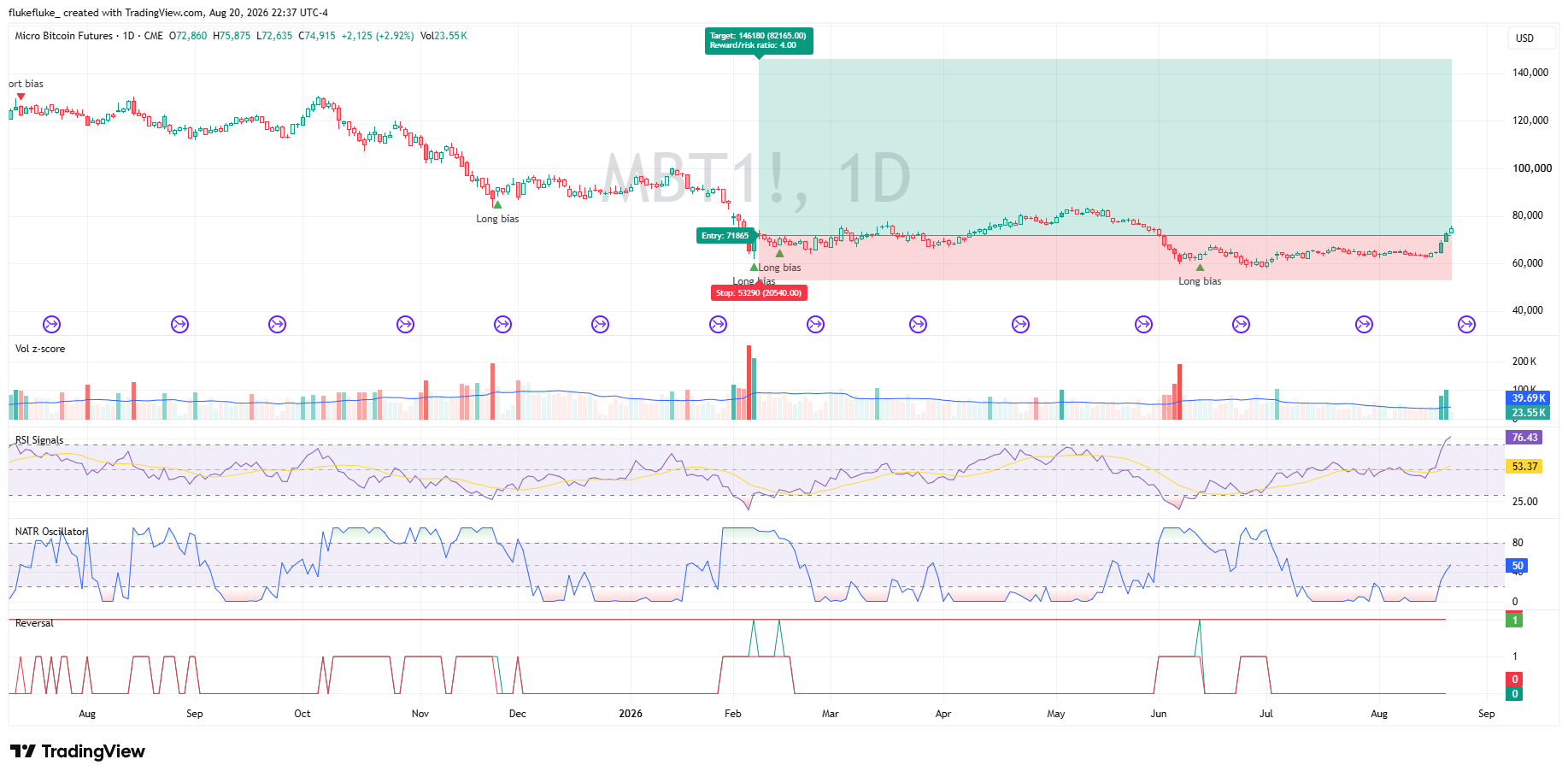
Task: Click the Oct label on time axis
Action: [x=302, y=714]
